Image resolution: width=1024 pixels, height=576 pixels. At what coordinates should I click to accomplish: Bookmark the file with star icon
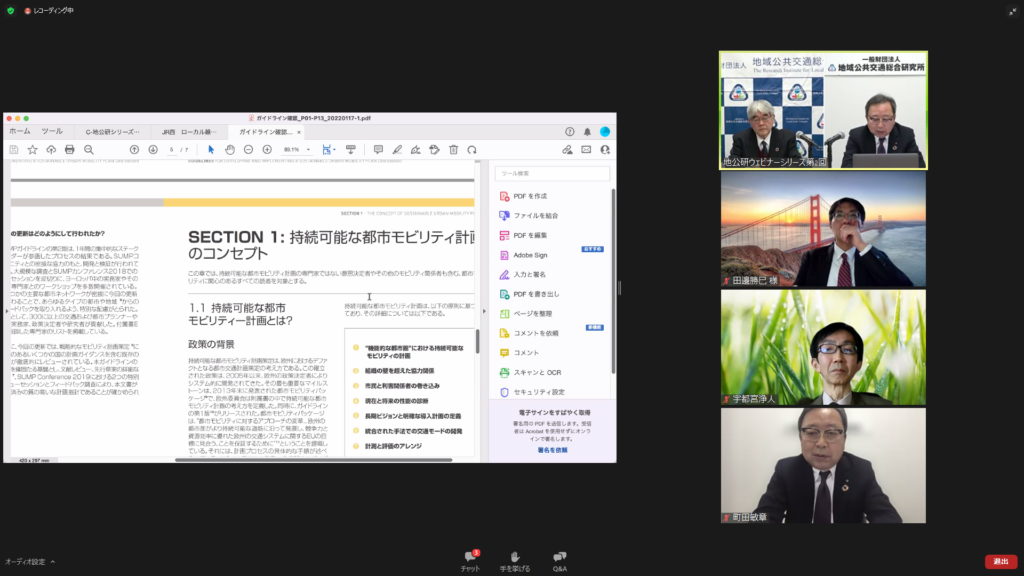(x=33, y=149)
